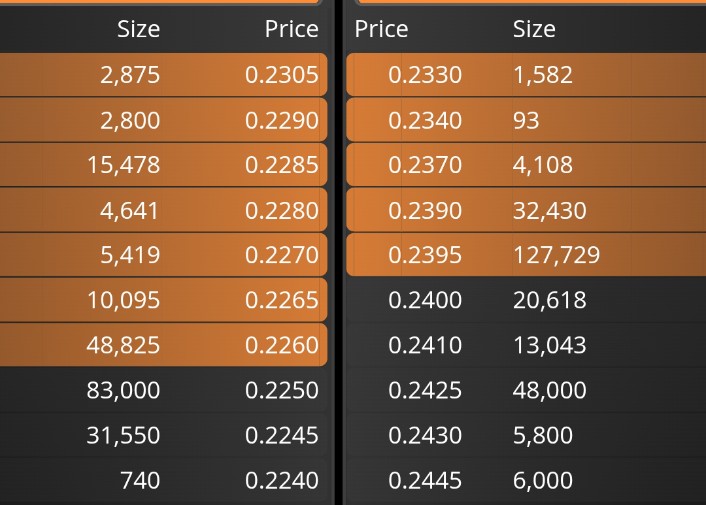This screenshot has width=706, height=505.
Task: Select the bid row with size 5,419
Action: [x=163, y=255]
